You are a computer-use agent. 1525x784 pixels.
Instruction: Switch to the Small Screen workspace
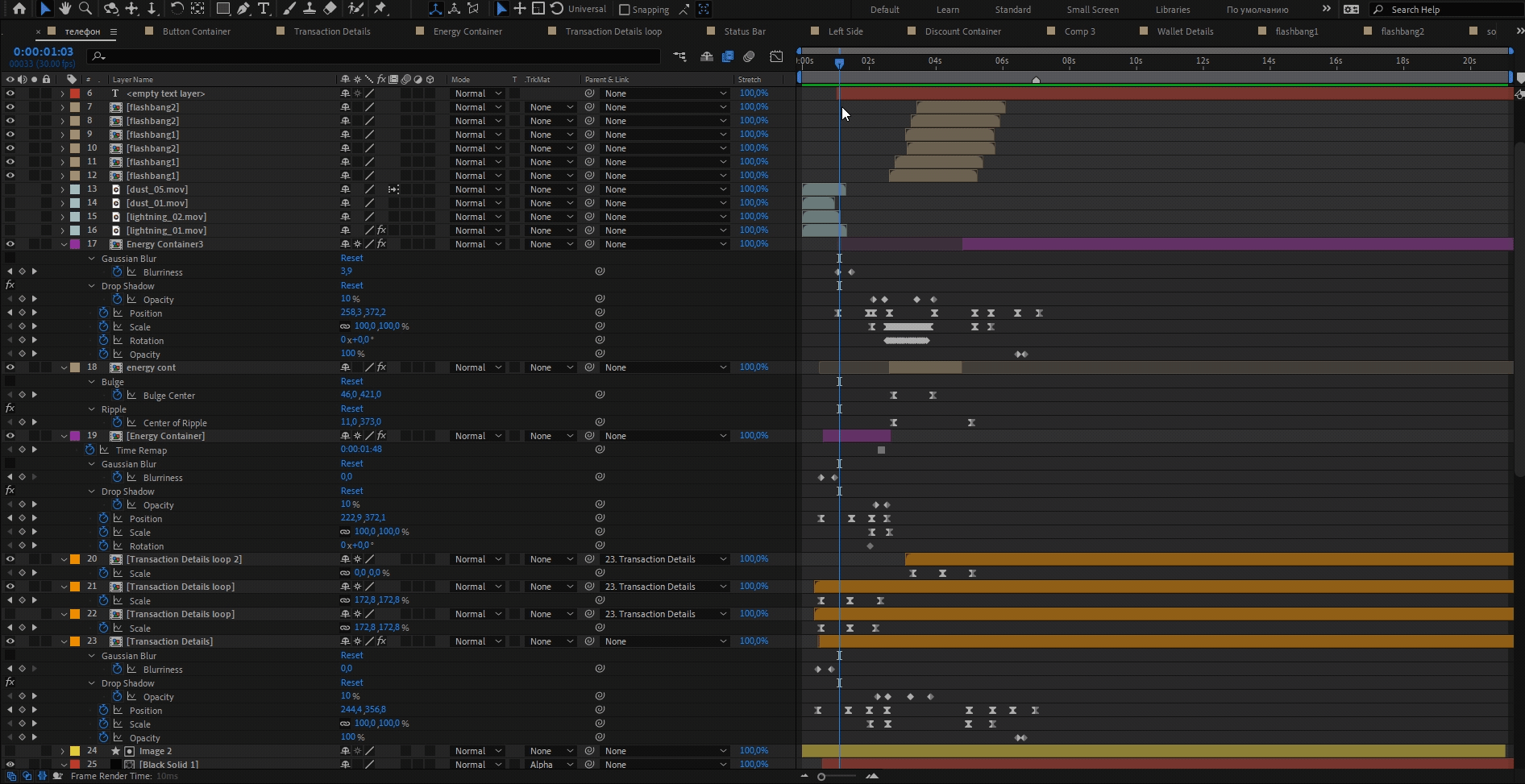point(1092,10)
